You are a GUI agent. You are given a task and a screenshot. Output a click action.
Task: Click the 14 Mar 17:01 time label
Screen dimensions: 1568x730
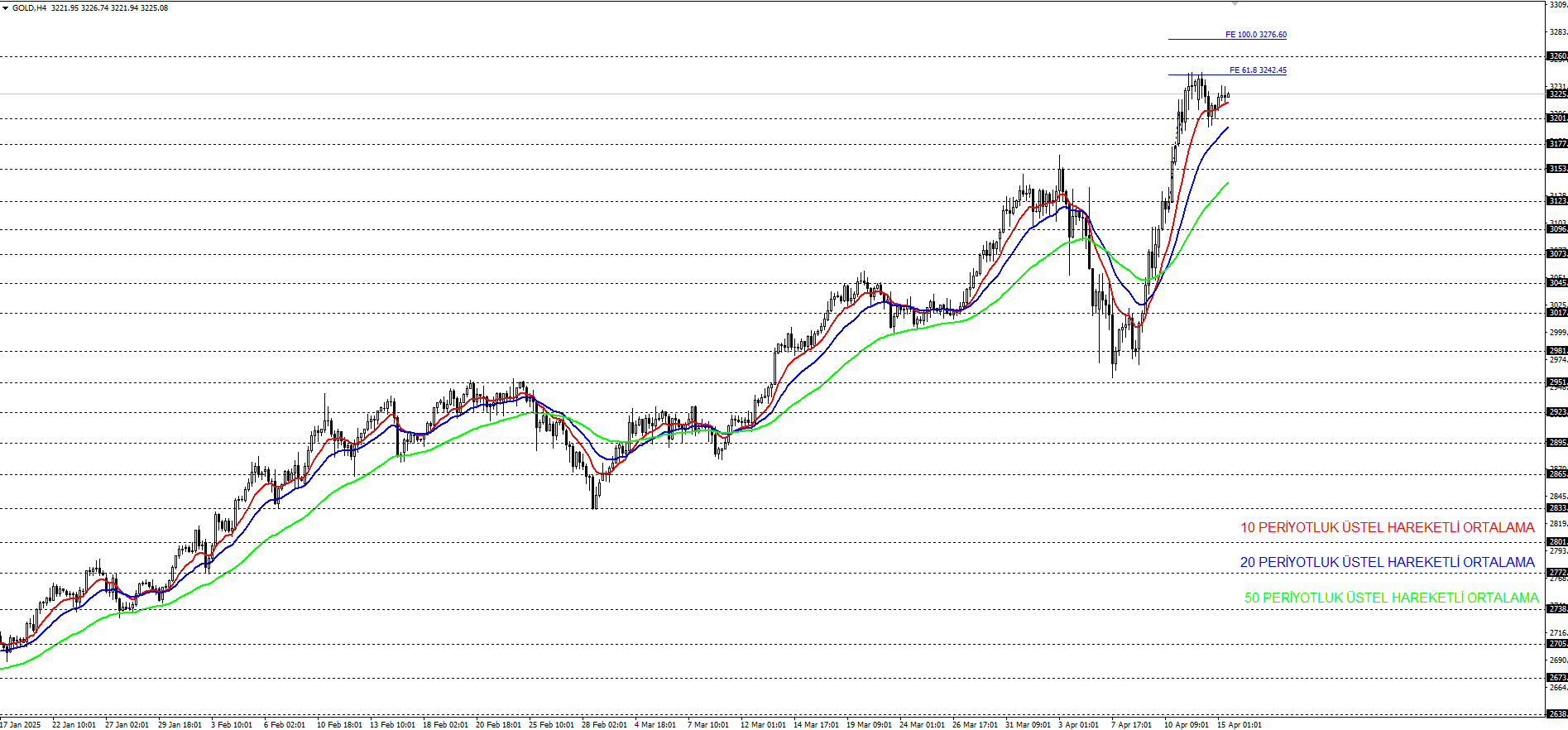coord(816,724)
